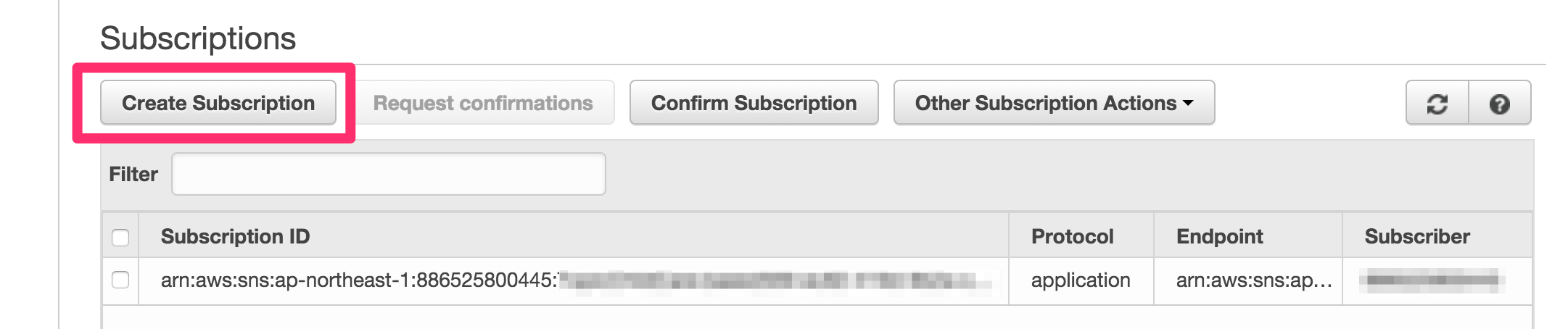The height and width of the screenshot is (329, 1568).
Task: Click the Subscriptions section heading
Action: 198,38
